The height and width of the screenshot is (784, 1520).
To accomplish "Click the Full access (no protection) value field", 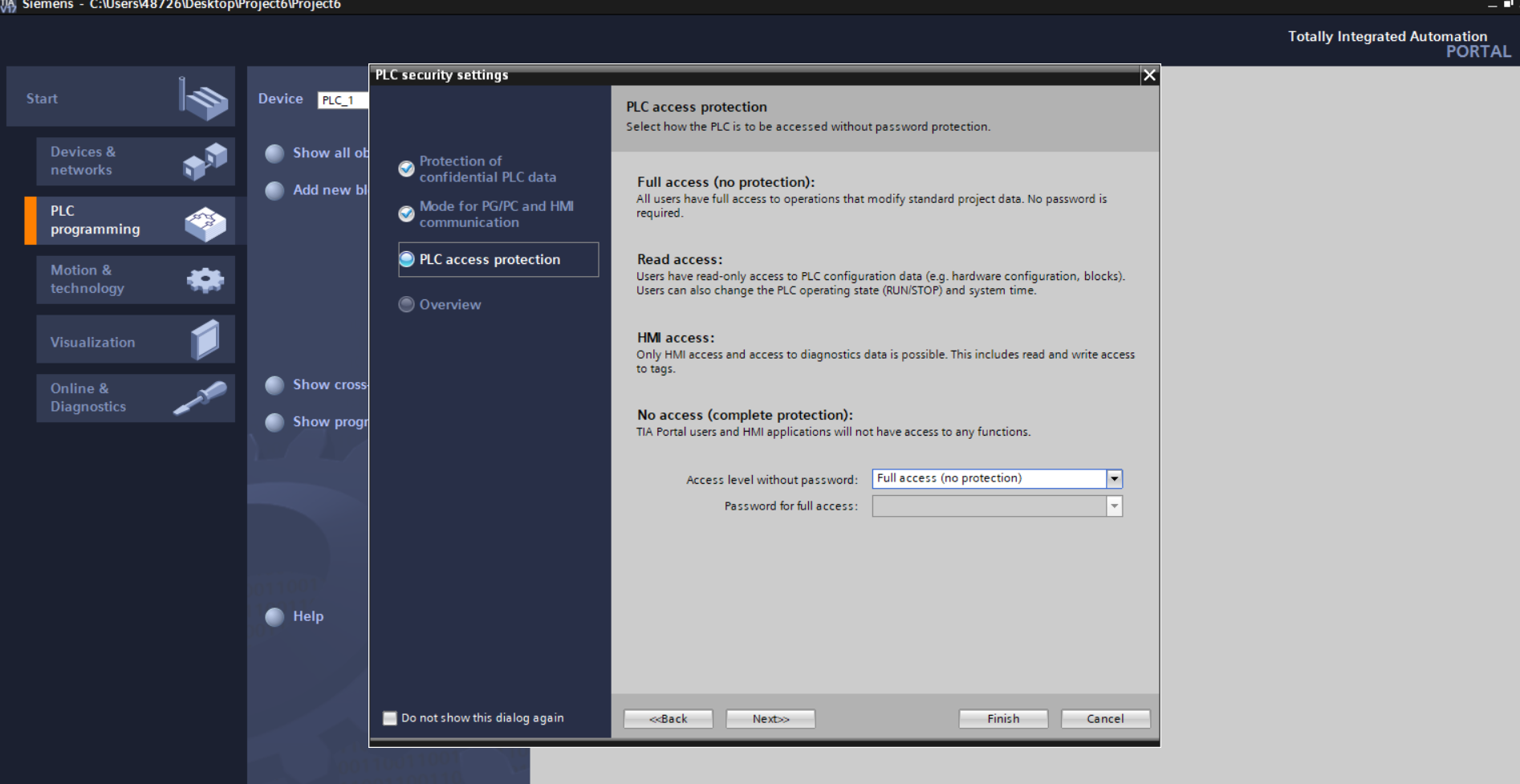I will click(x=990, y=479).
